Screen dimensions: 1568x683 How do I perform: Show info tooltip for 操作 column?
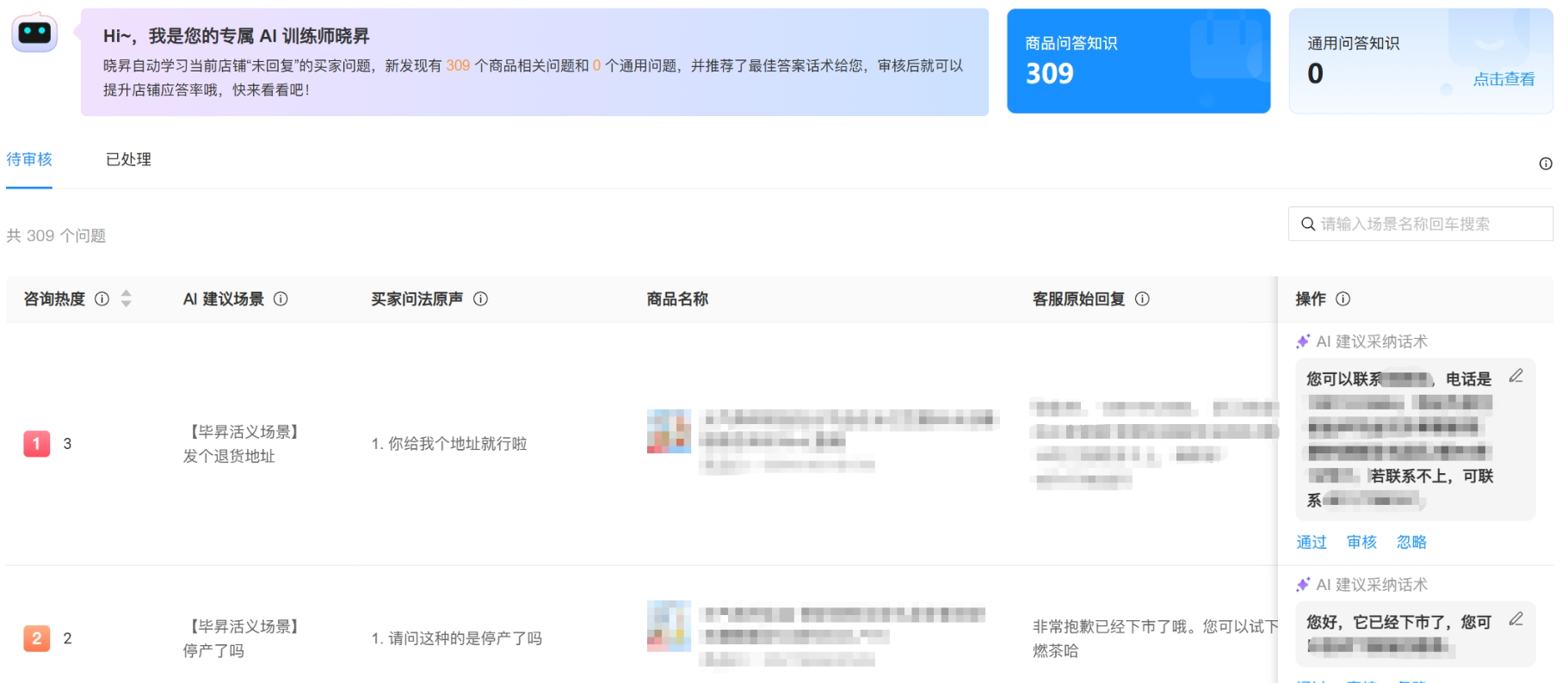pyautogui.click(x=1343, y=298)
